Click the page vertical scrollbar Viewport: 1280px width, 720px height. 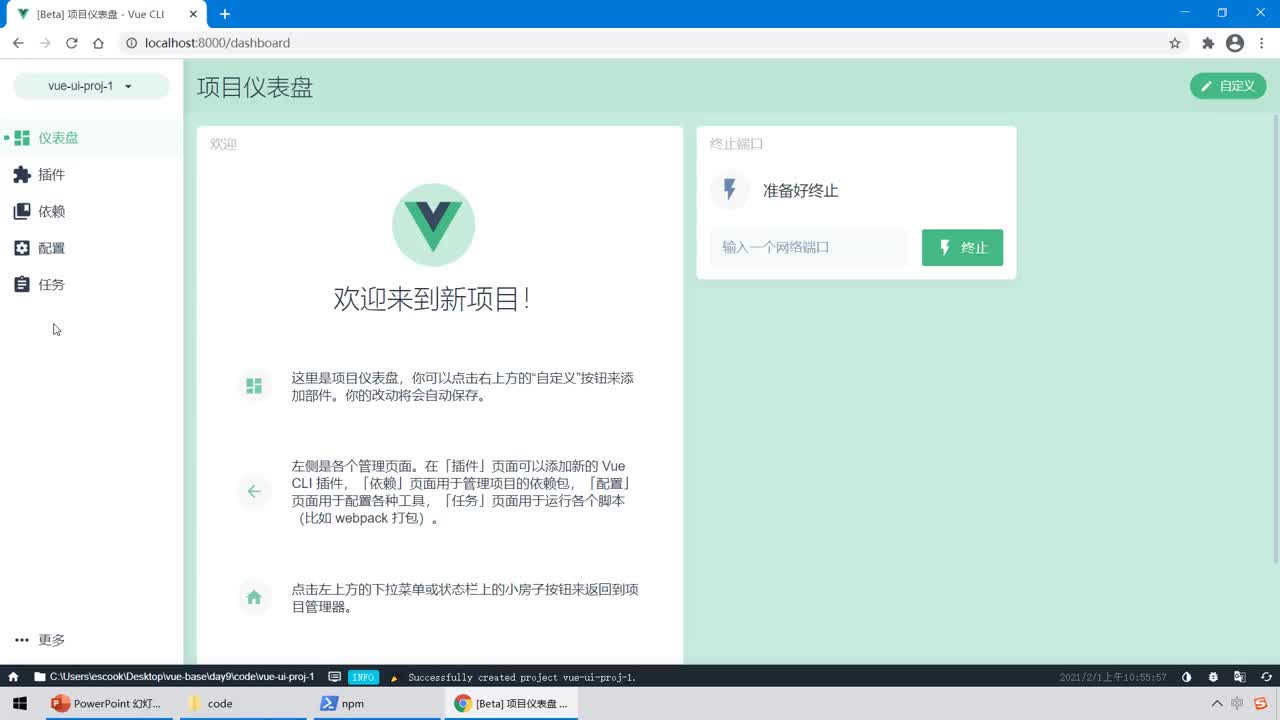[x=1275, y=340]
